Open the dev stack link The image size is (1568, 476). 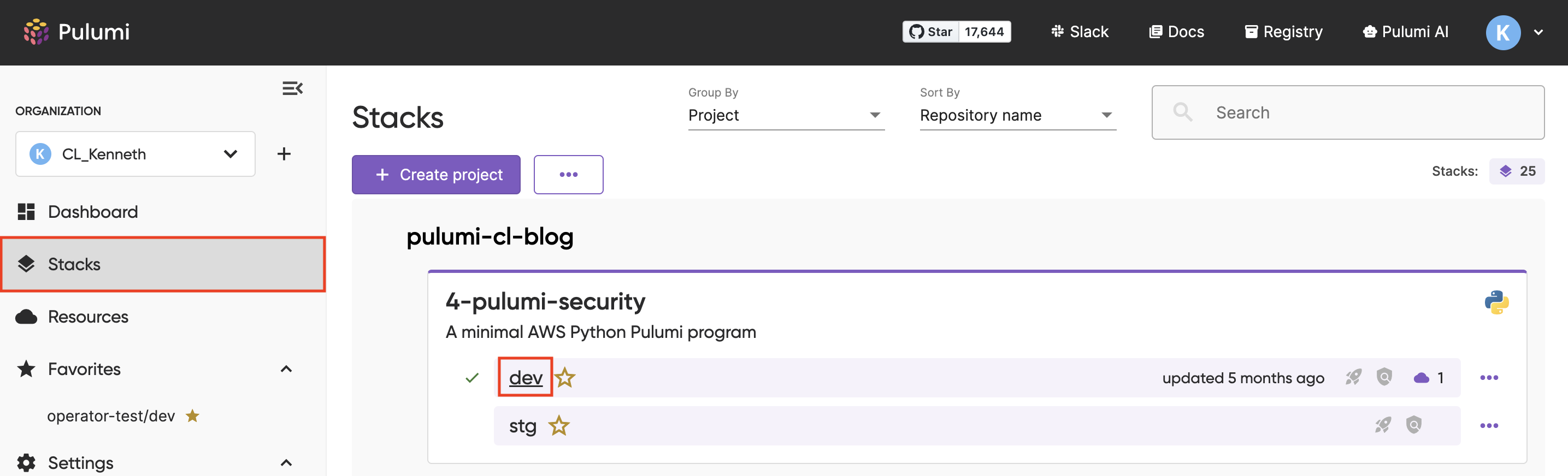(525, 378)
